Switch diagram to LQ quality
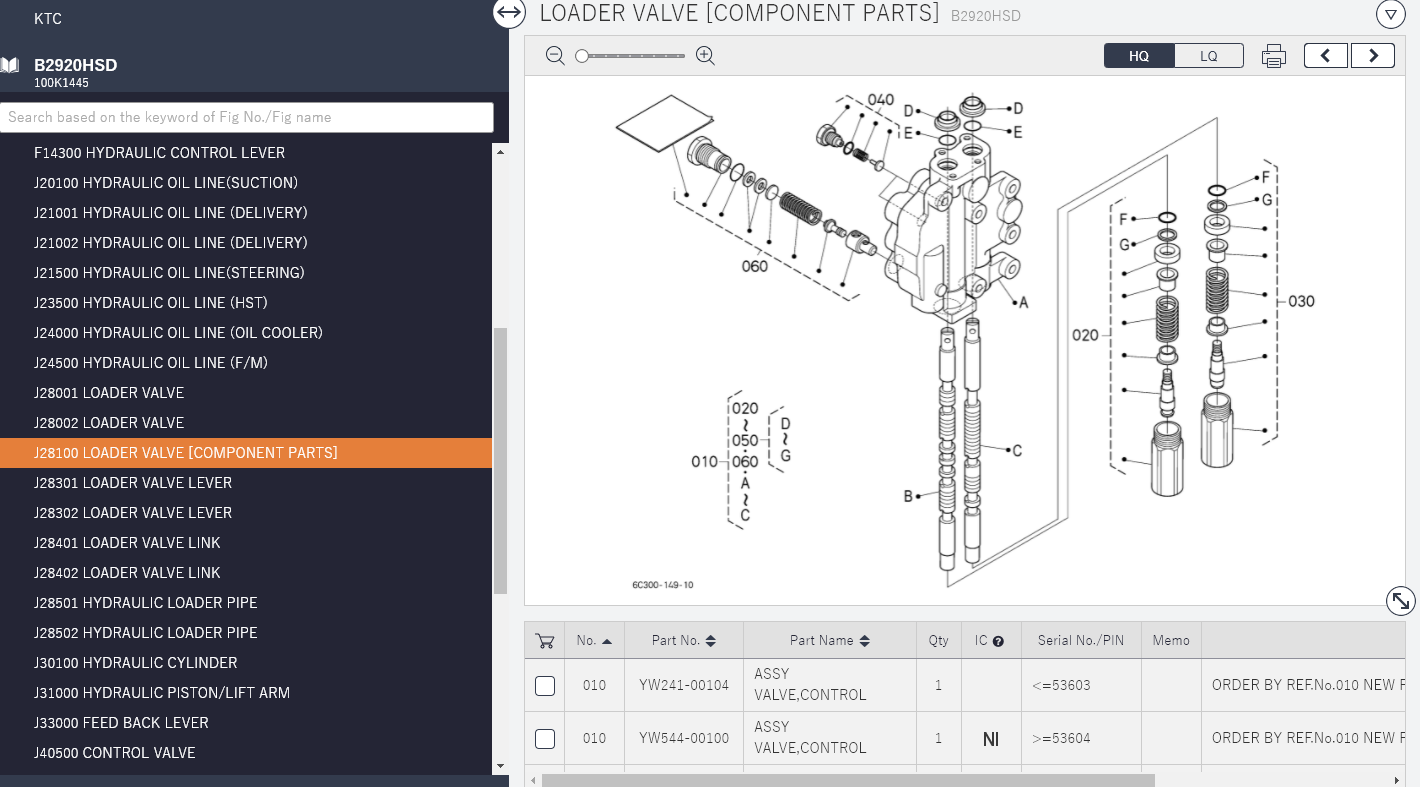The height and width of the screenshot is (787, 1420). [x=1209, y=56]
